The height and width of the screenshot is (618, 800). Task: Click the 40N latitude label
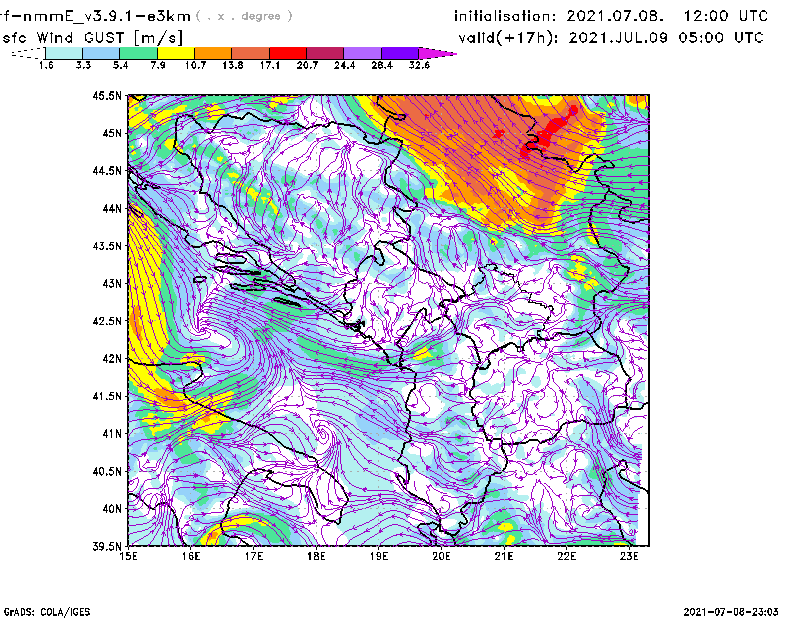tap(112, 509)
